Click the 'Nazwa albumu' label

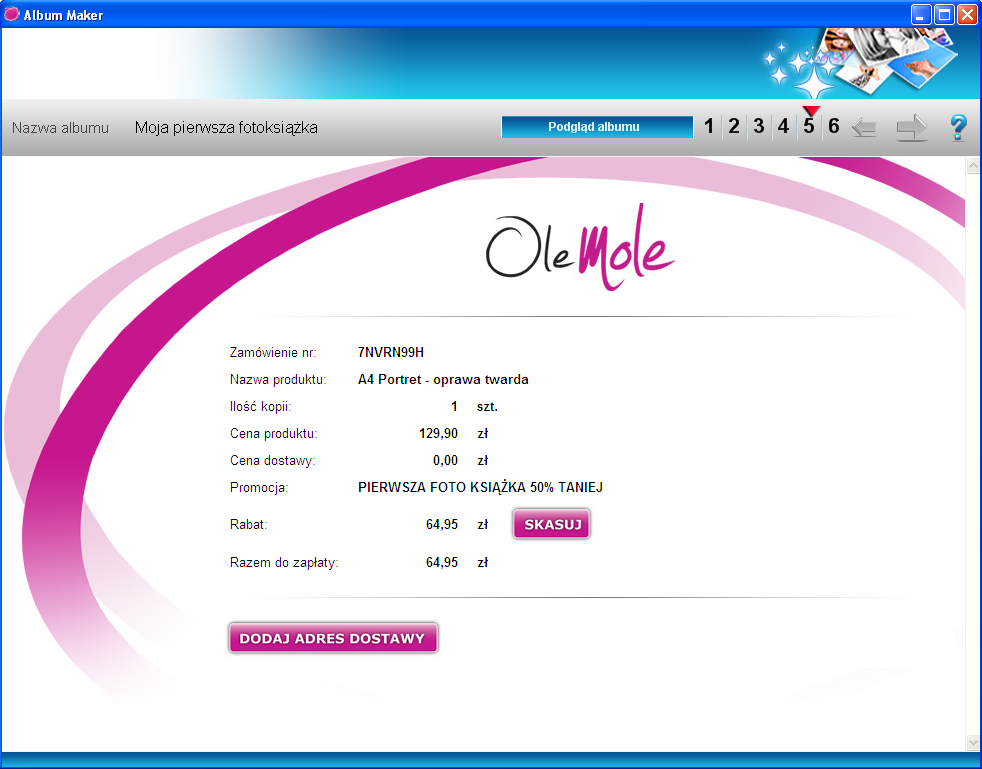(x=60, y=128)
